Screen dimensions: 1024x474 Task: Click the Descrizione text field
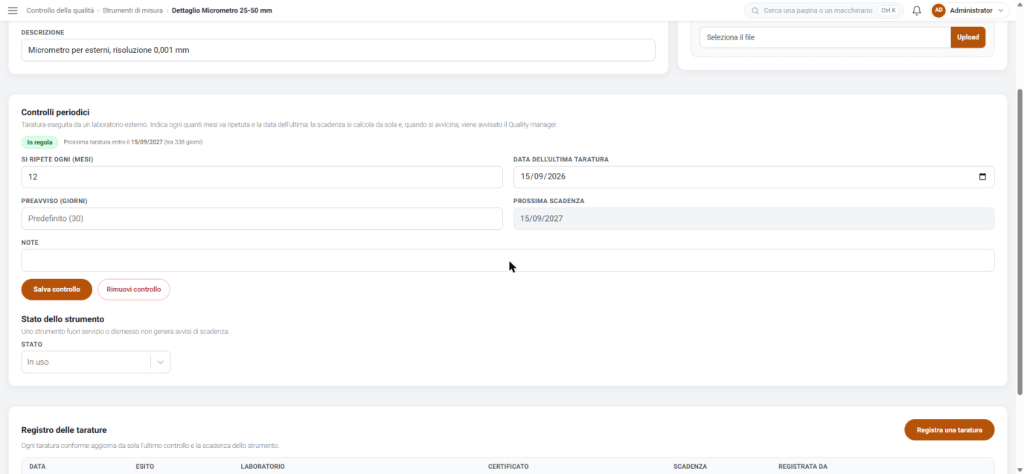point(338,50)
